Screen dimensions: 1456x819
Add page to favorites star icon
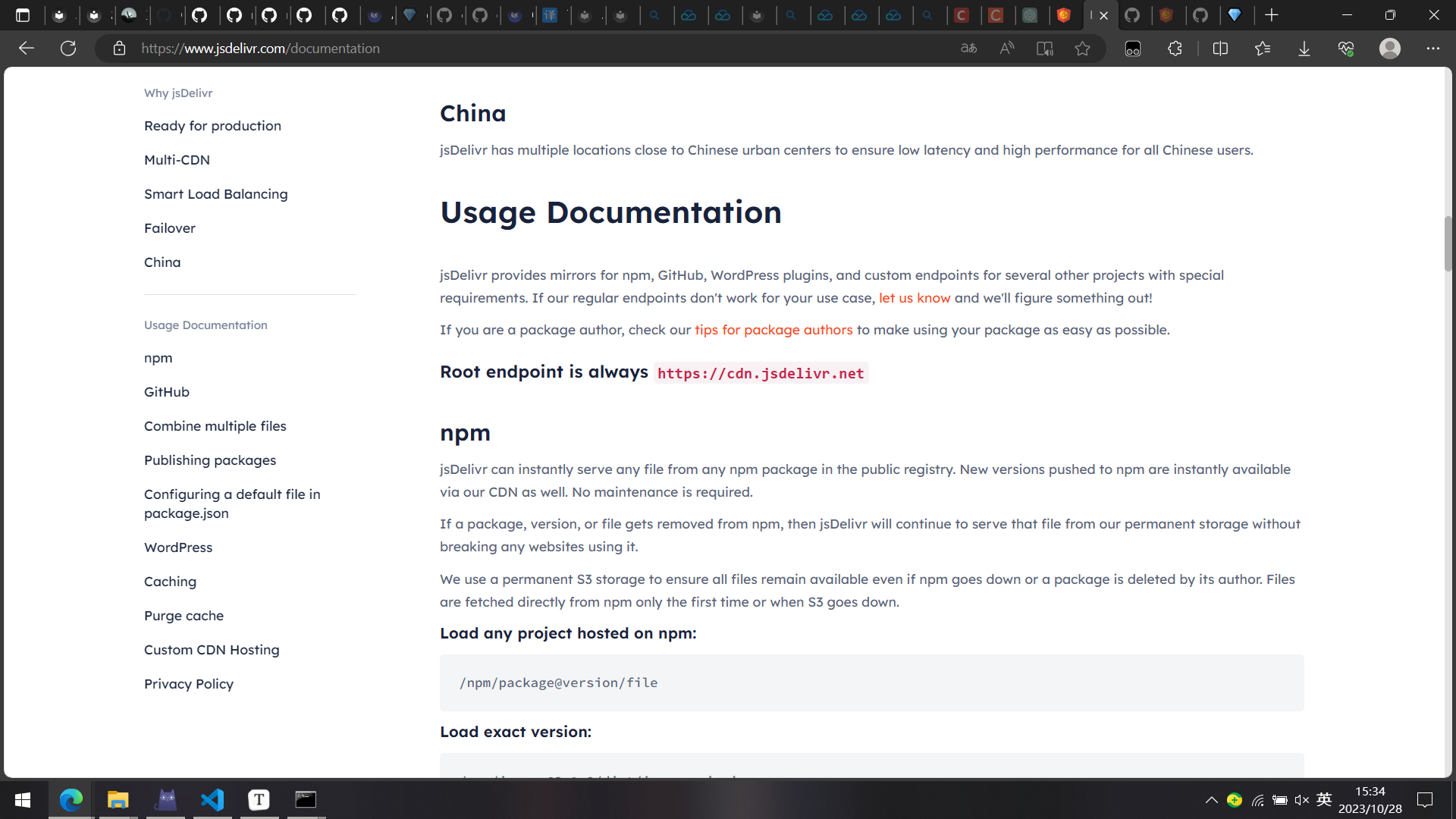click(x=1082, y=49)
